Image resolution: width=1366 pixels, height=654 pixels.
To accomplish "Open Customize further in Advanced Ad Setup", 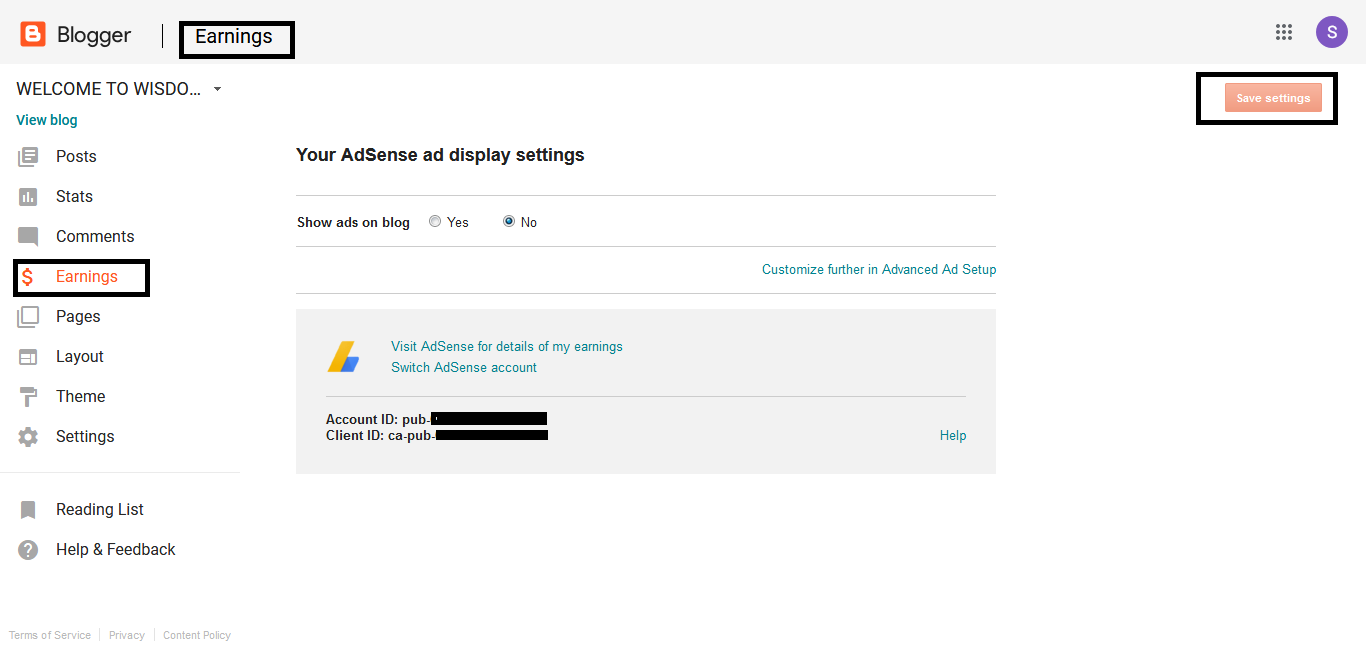I will 878,269.
